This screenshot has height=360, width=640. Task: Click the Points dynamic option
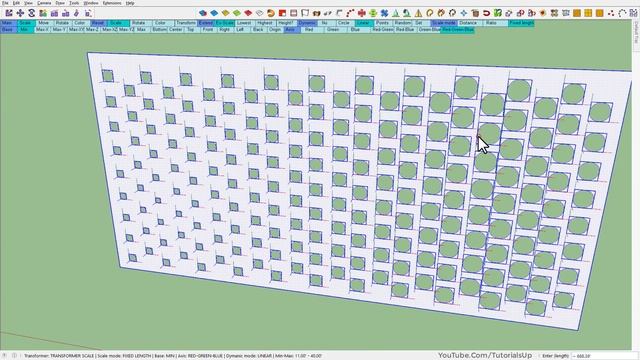[x=382, y=23]
